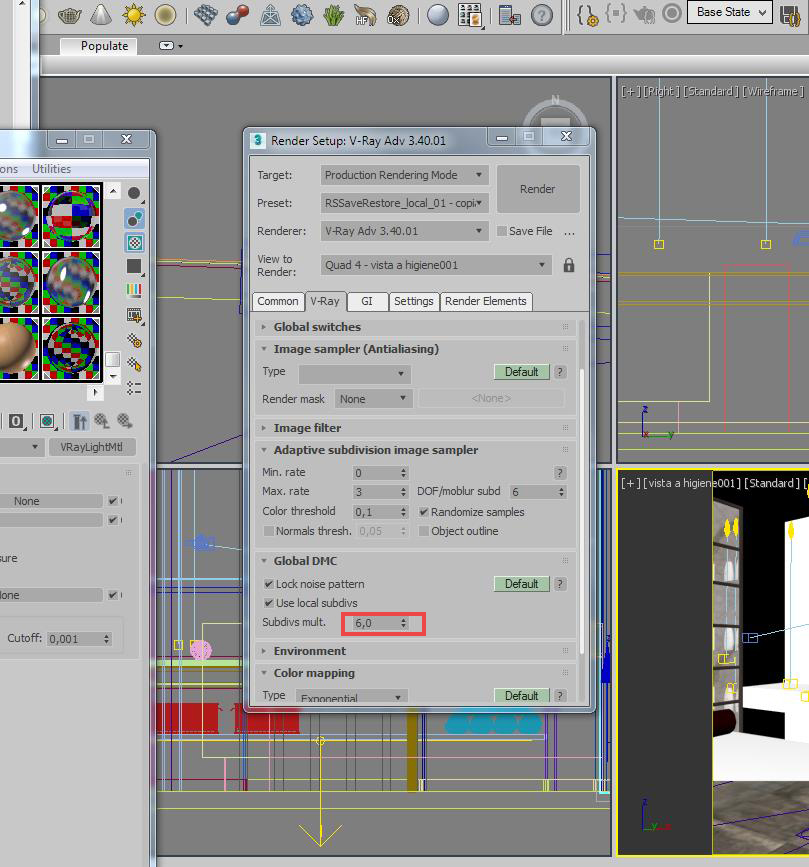Click the green plant toolbar icon

(333, 15)
